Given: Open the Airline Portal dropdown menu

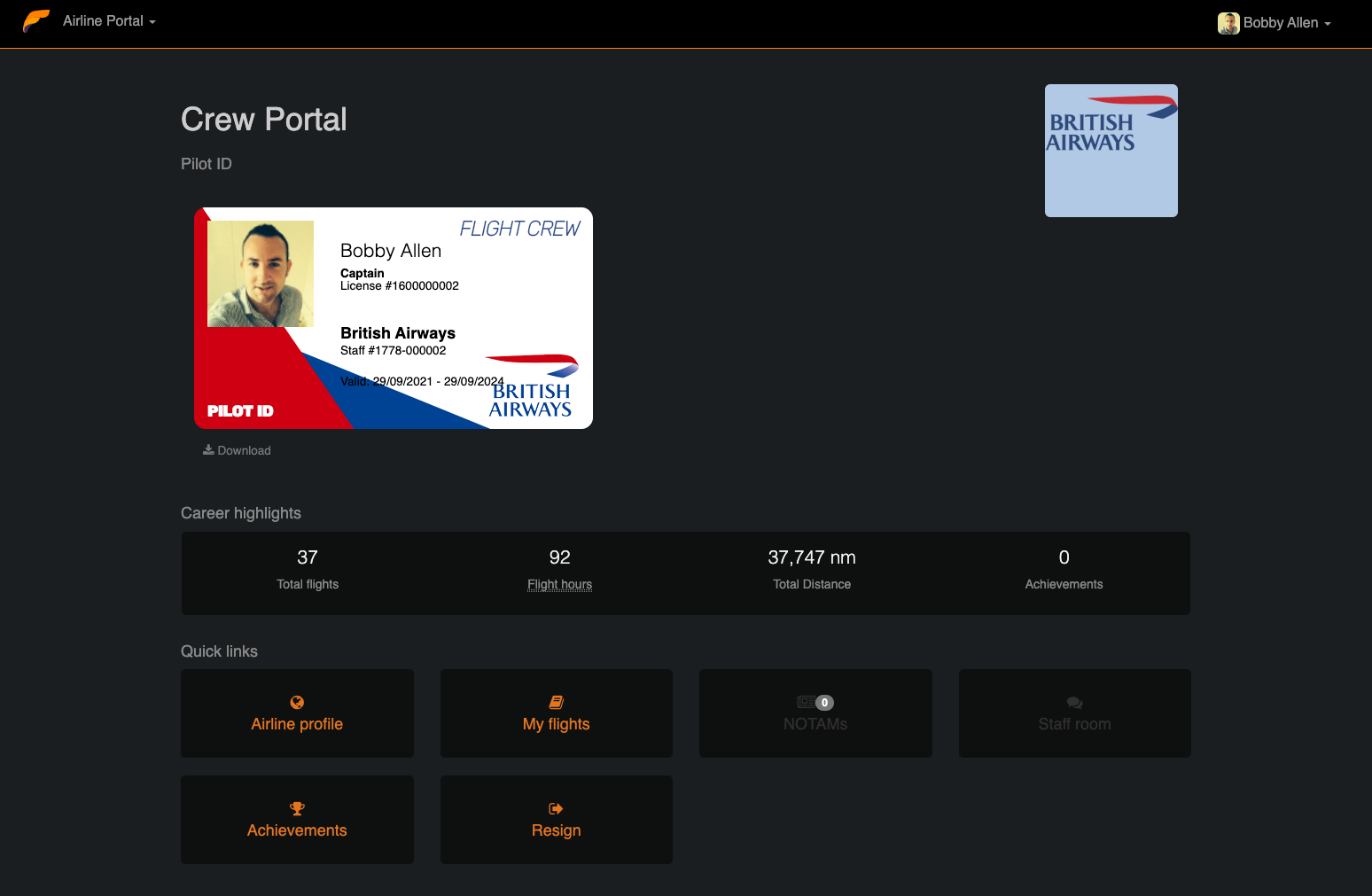Looking at the screenshot, I should [x=109, y=21].
